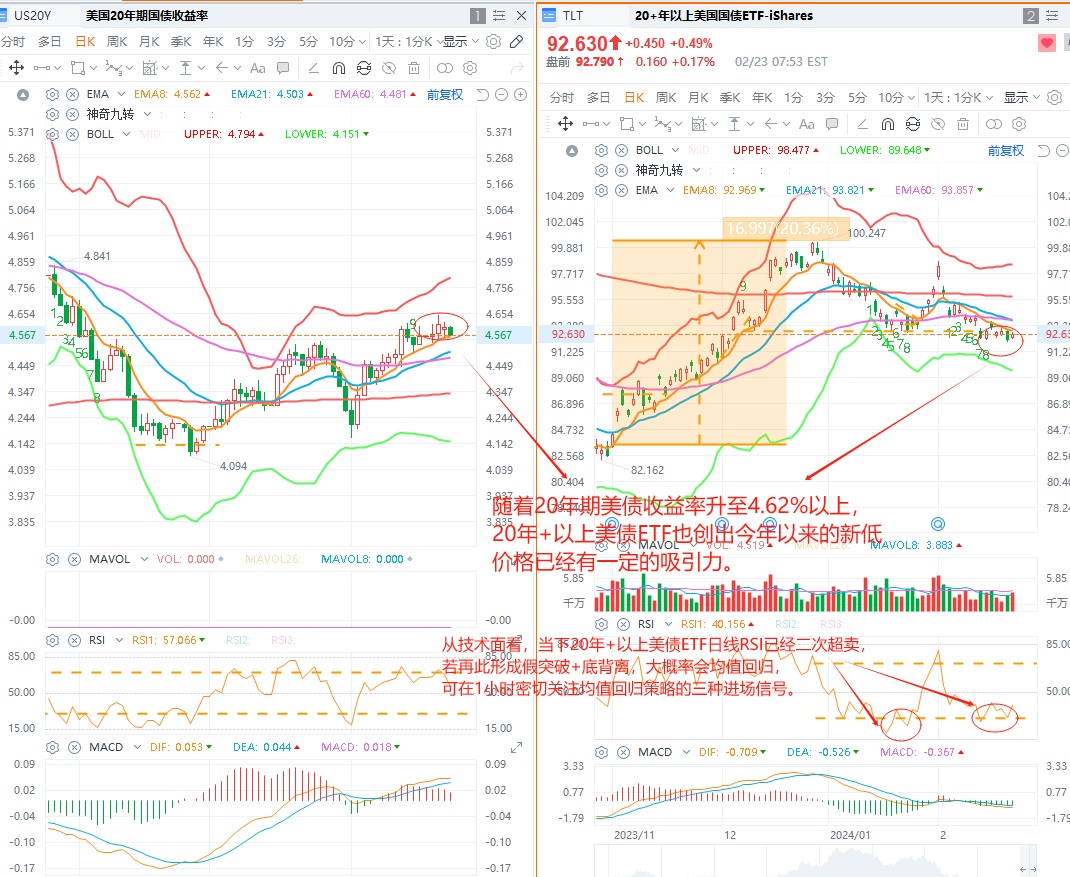This screenshot has width=1070, height=877.
Task: Remove the 神奇九转 indicator from TLT chart
Action: [x=621, y=170]
